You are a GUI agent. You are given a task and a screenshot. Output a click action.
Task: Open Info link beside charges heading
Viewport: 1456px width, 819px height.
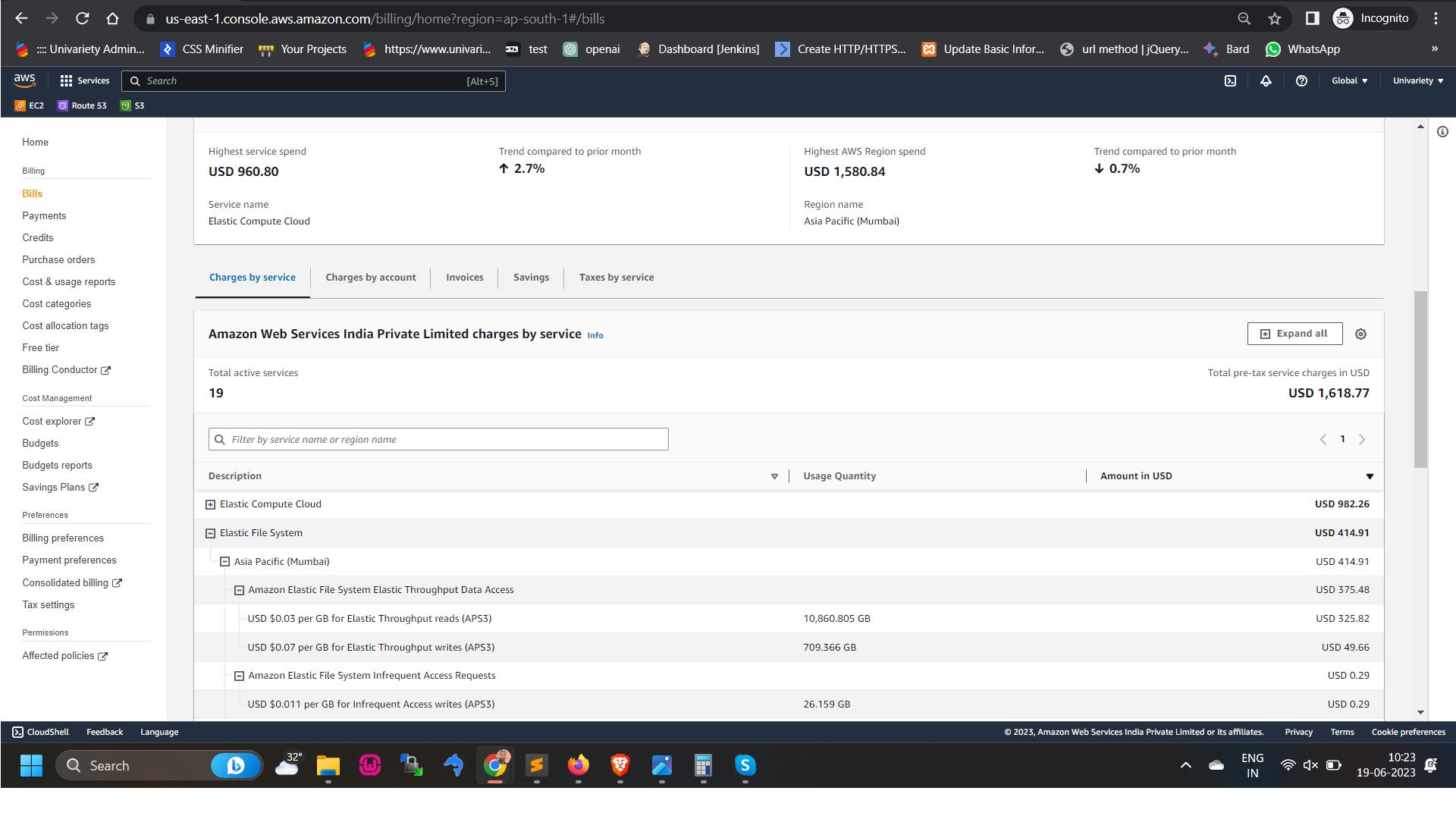(x=595, y=335)
